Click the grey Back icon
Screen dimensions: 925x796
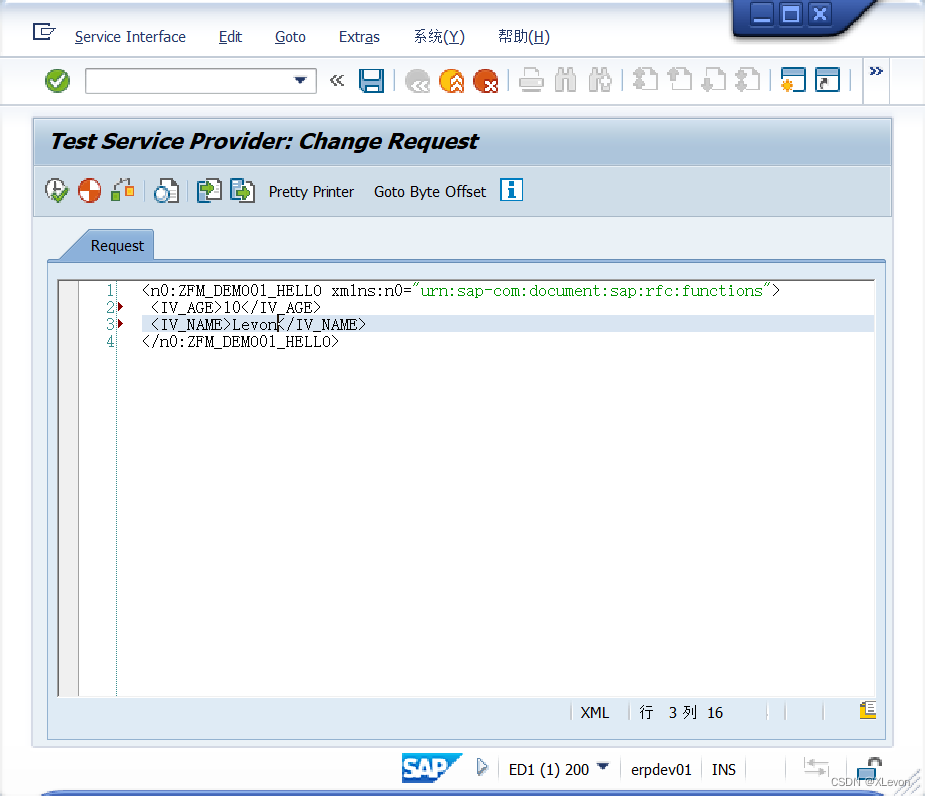pos(418,81)
